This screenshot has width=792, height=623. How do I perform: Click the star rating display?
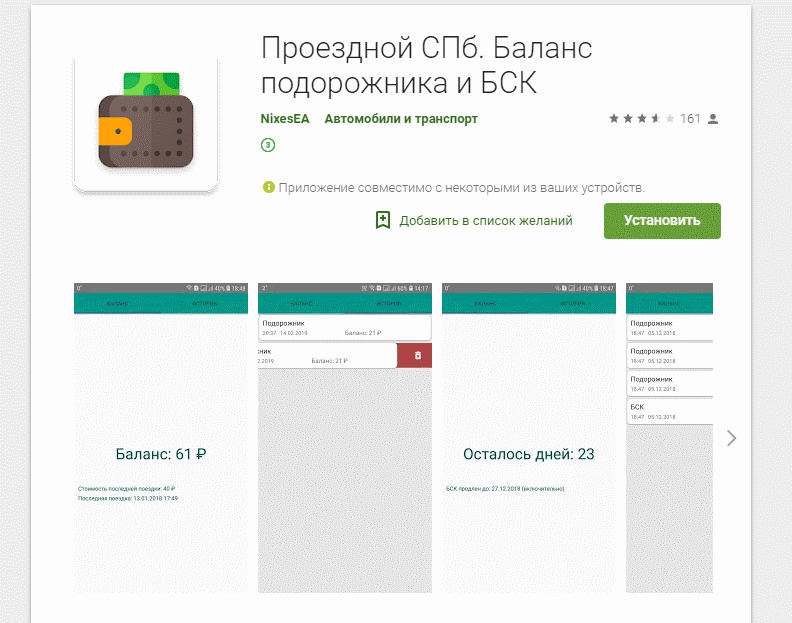click(x=641, y=119)
